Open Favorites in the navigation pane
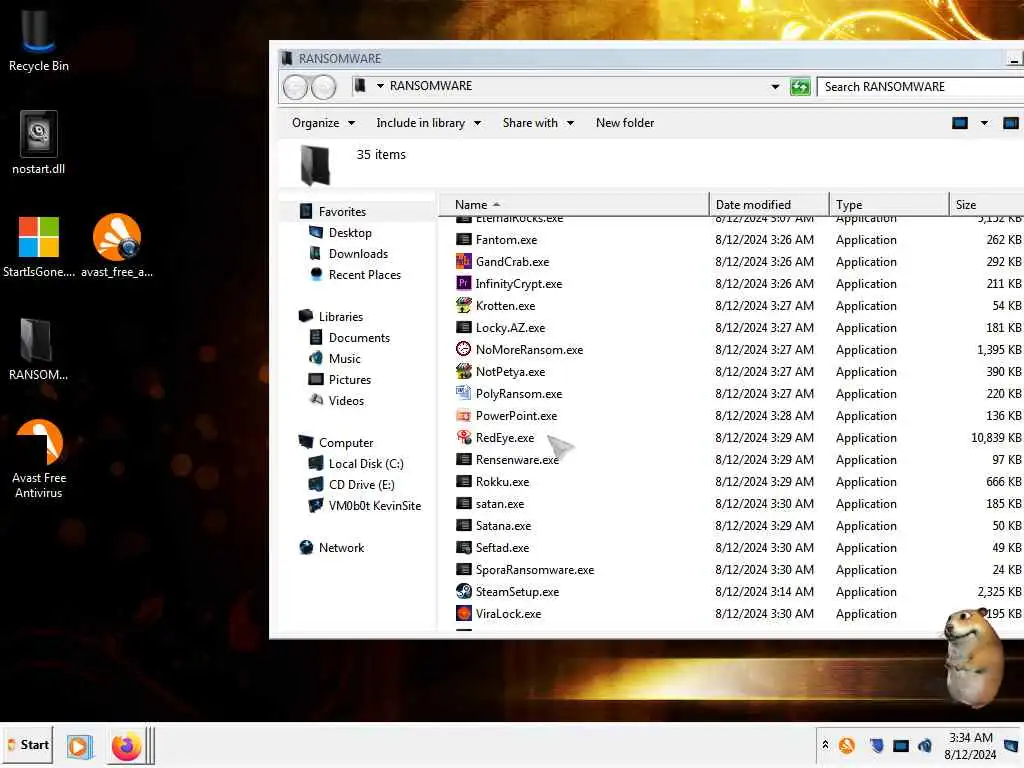This screenshot has height=768, width=1024. click(342, 212)
